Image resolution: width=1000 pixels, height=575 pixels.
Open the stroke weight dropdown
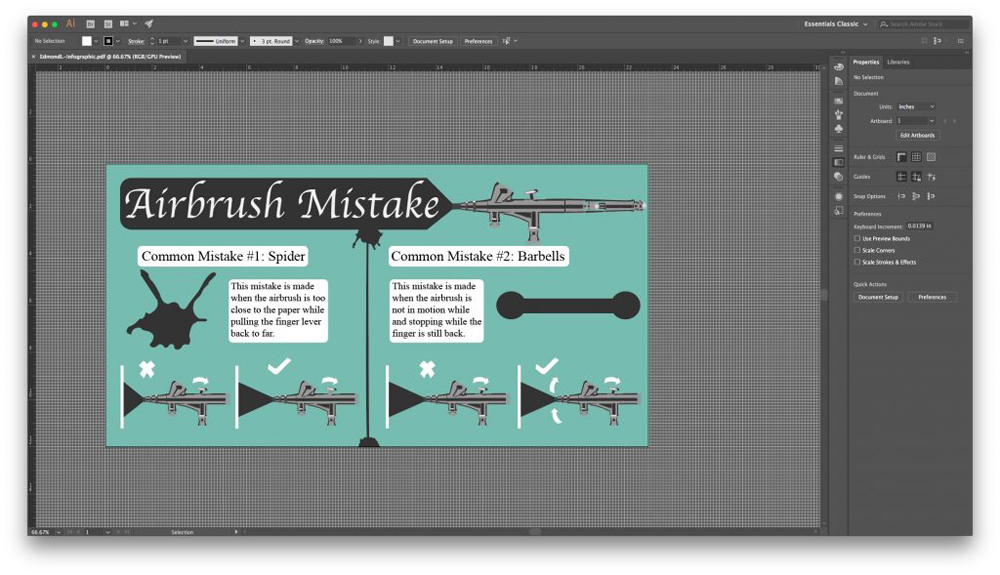(x=186, y=41)
